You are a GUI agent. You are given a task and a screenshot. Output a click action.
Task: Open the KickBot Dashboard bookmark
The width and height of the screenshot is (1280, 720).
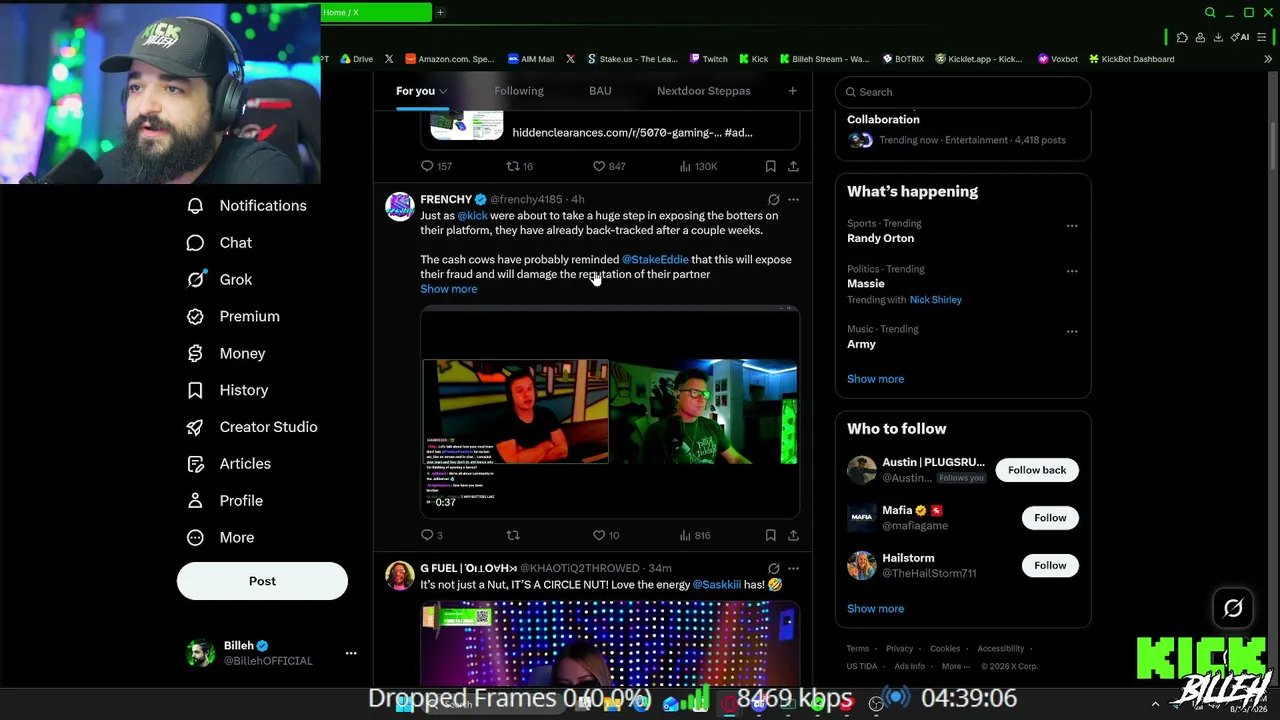click(1131, 59)
